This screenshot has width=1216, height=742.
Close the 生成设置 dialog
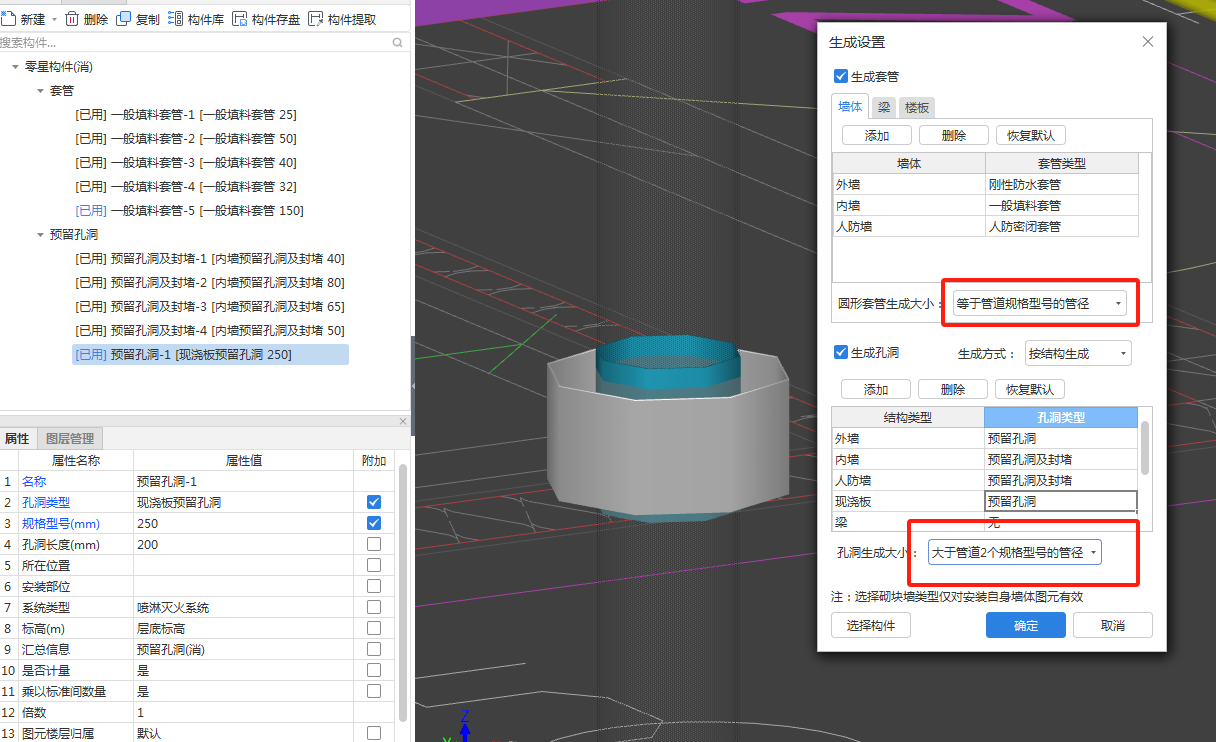click(1148, 41)
